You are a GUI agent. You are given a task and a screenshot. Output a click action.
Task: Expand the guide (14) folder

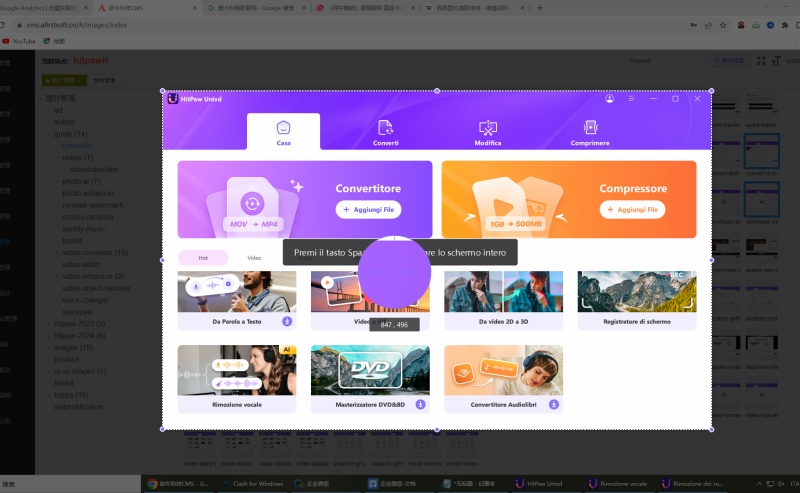pyautogui.click(x=49, y=134)
